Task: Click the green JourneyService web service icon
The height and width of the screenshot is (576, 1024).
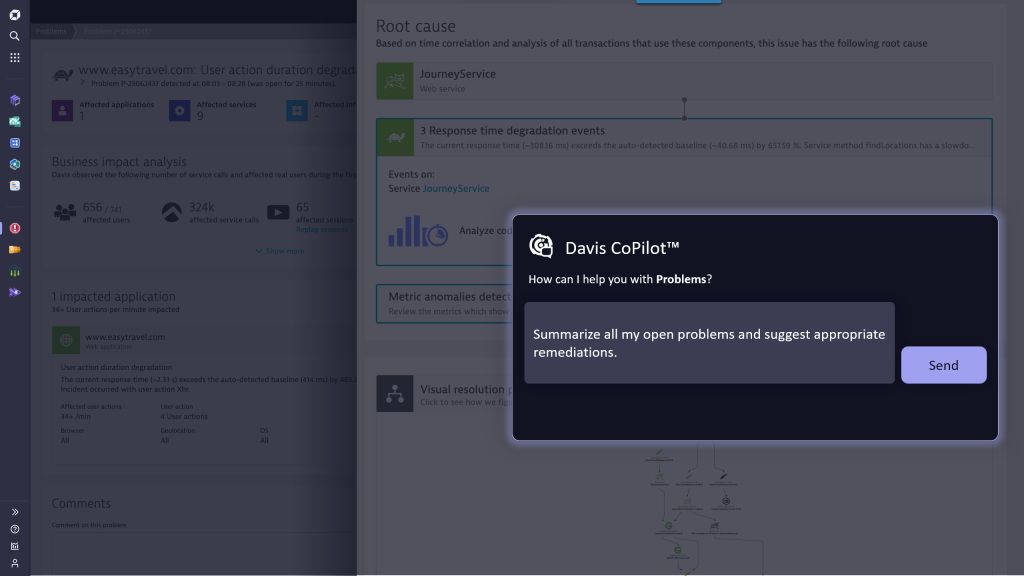Action: click(394, 79)
